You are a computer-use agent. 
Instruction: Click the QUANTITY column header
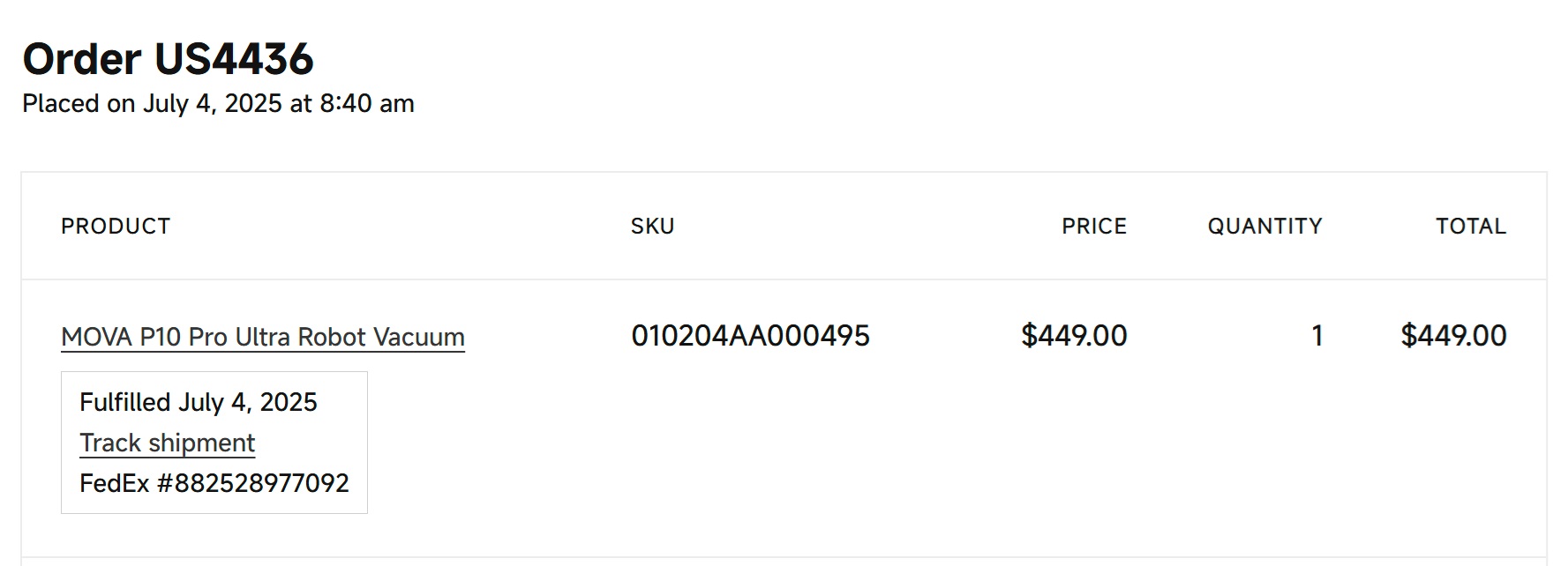pyautogui.click(x=1264, y=227)
